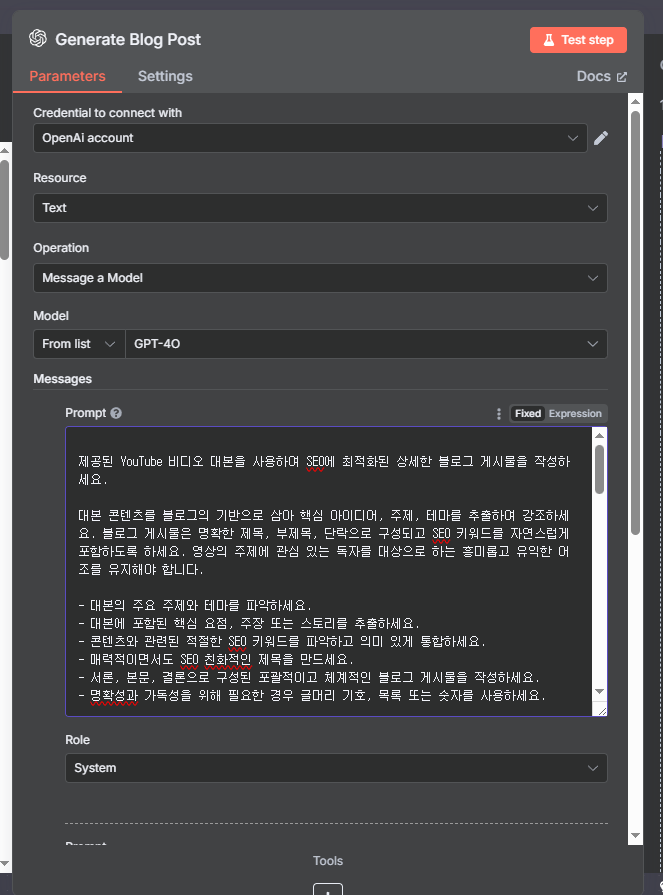This screenshot has height=895, width=663.
Task: Select the Fixed mode toggle
Action: pyautogui.click(x=528, y=413)
